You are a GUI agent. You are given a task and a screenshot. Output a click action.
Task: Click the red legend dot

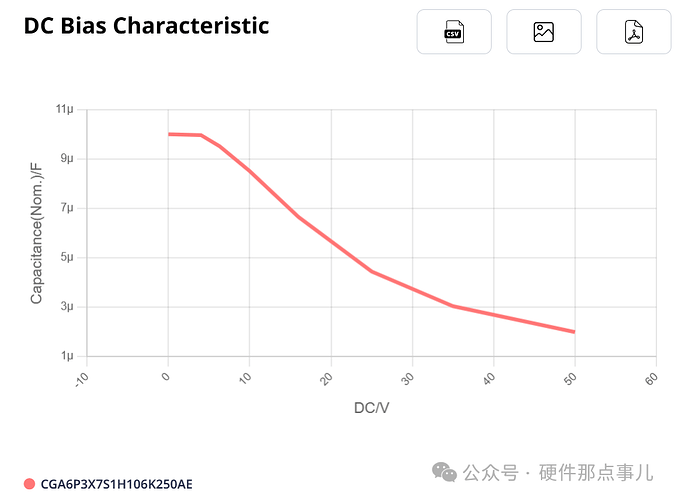pos(29,484)
